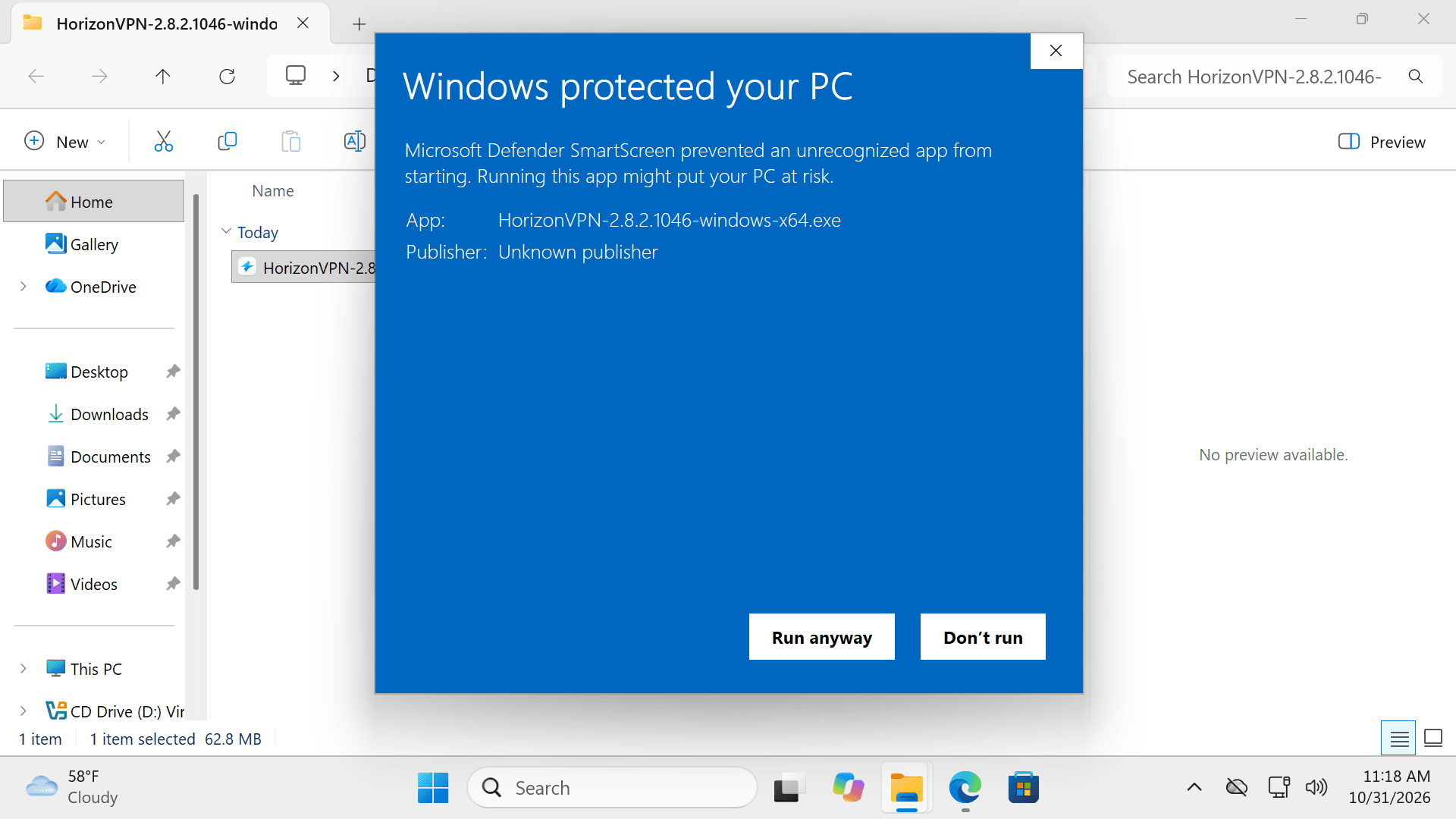Open a new Explorer tab with plus
This screenshot has height=819, width=1456.
point(359,24)
